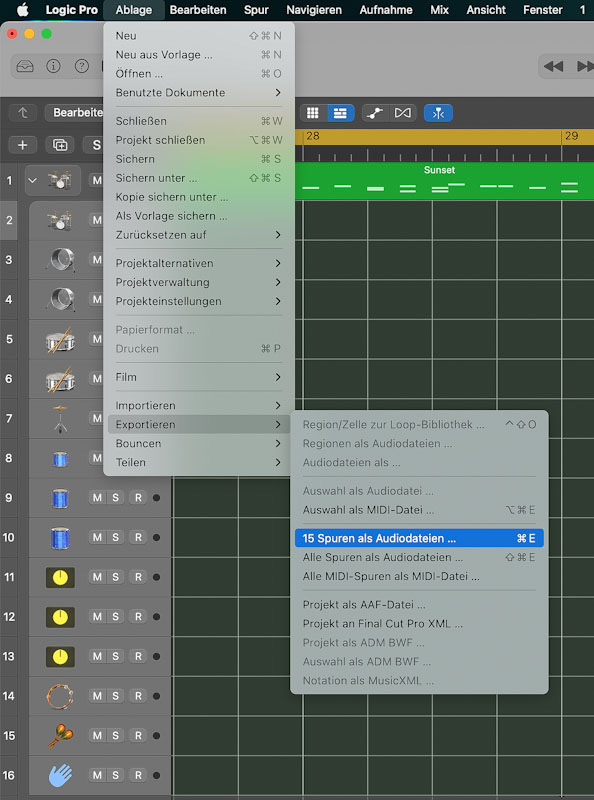
Task: Click bar 28 in the timeline ruler
Action: coord(313,136)
